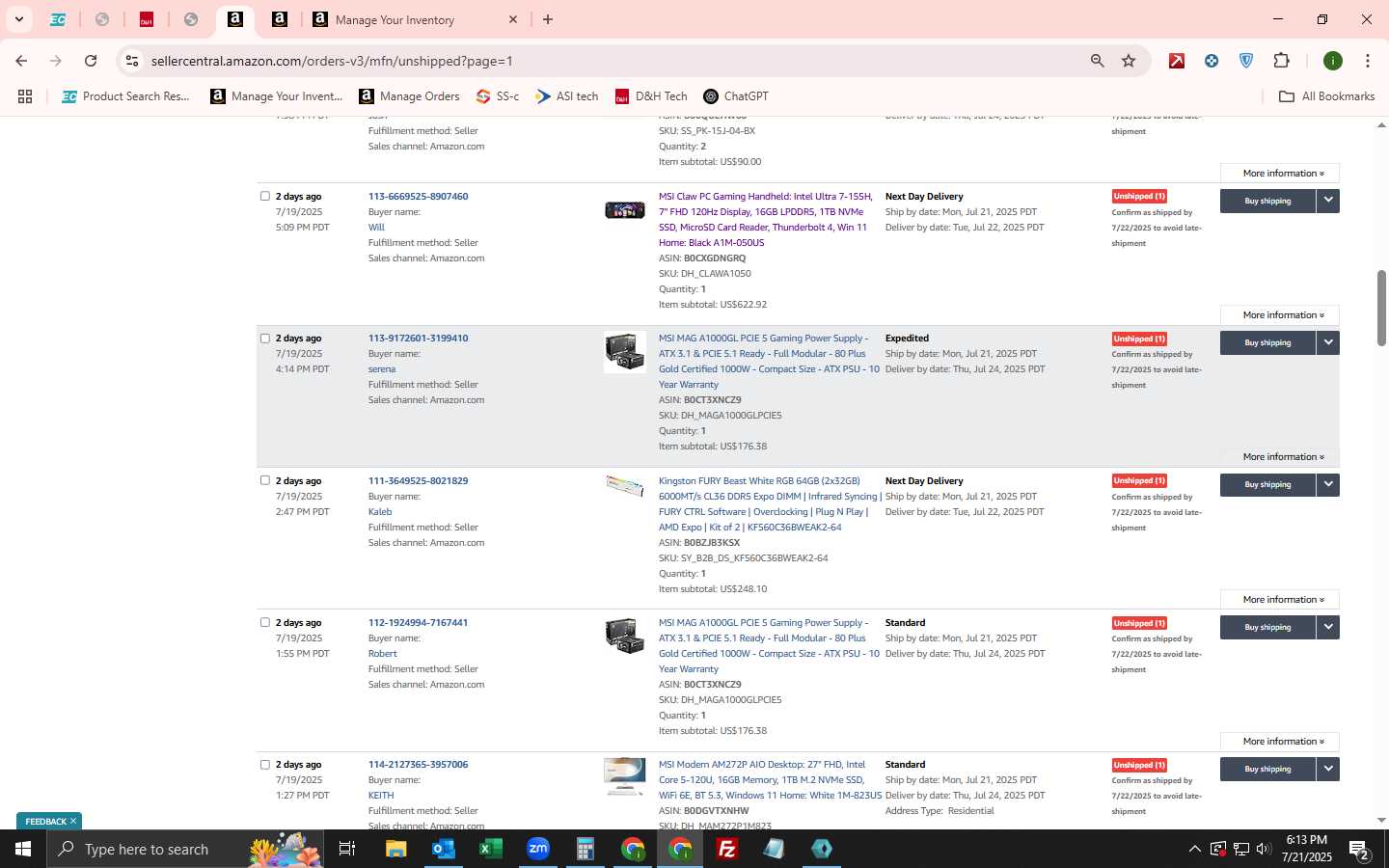Image resolution: width=1389 pixels, height=868 pixels.
Task: Open the site information icon in address bar
Action: coord(132,61)
